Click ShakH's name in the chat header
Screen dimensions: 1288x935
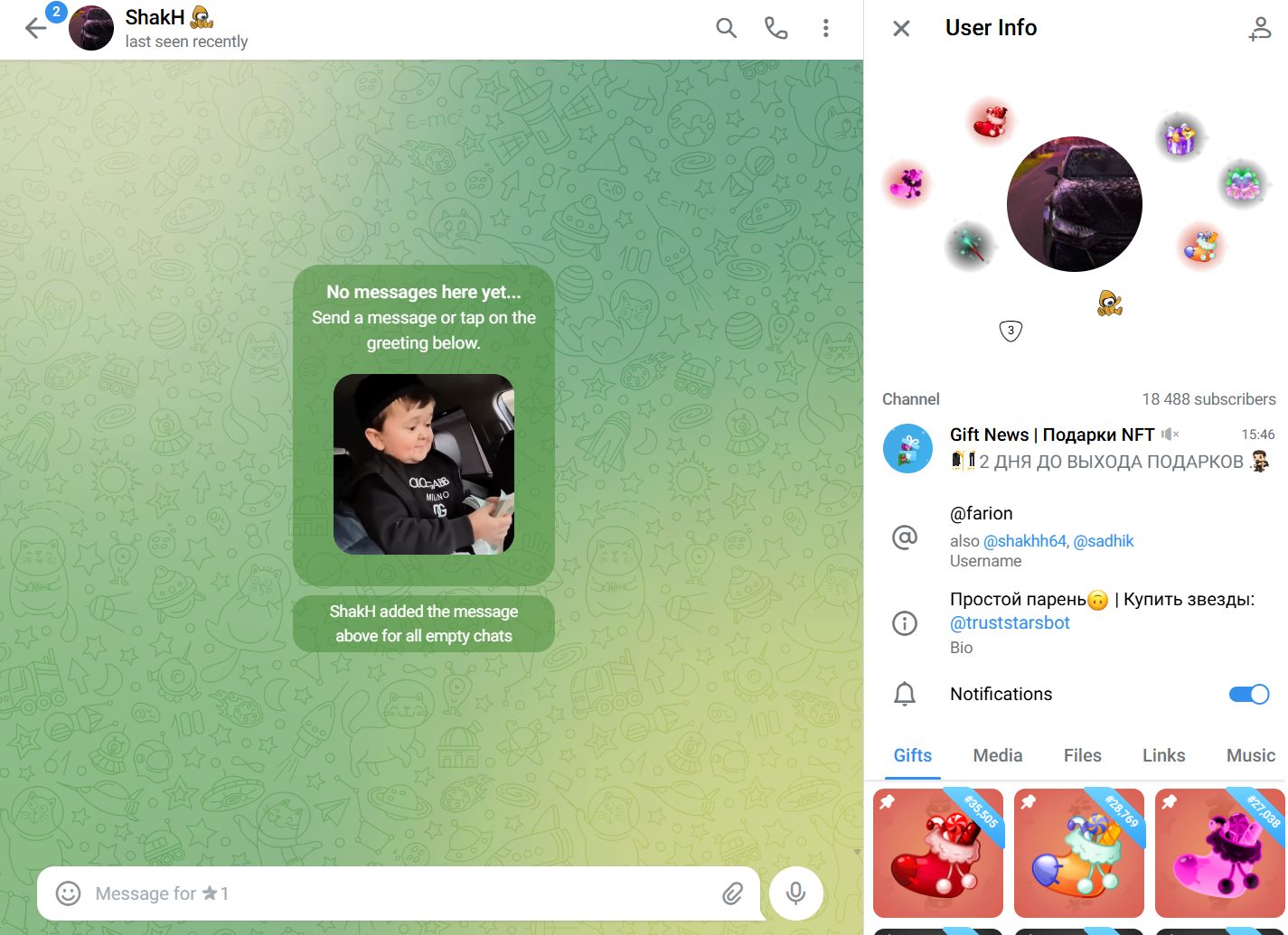[x=155, y=17]
